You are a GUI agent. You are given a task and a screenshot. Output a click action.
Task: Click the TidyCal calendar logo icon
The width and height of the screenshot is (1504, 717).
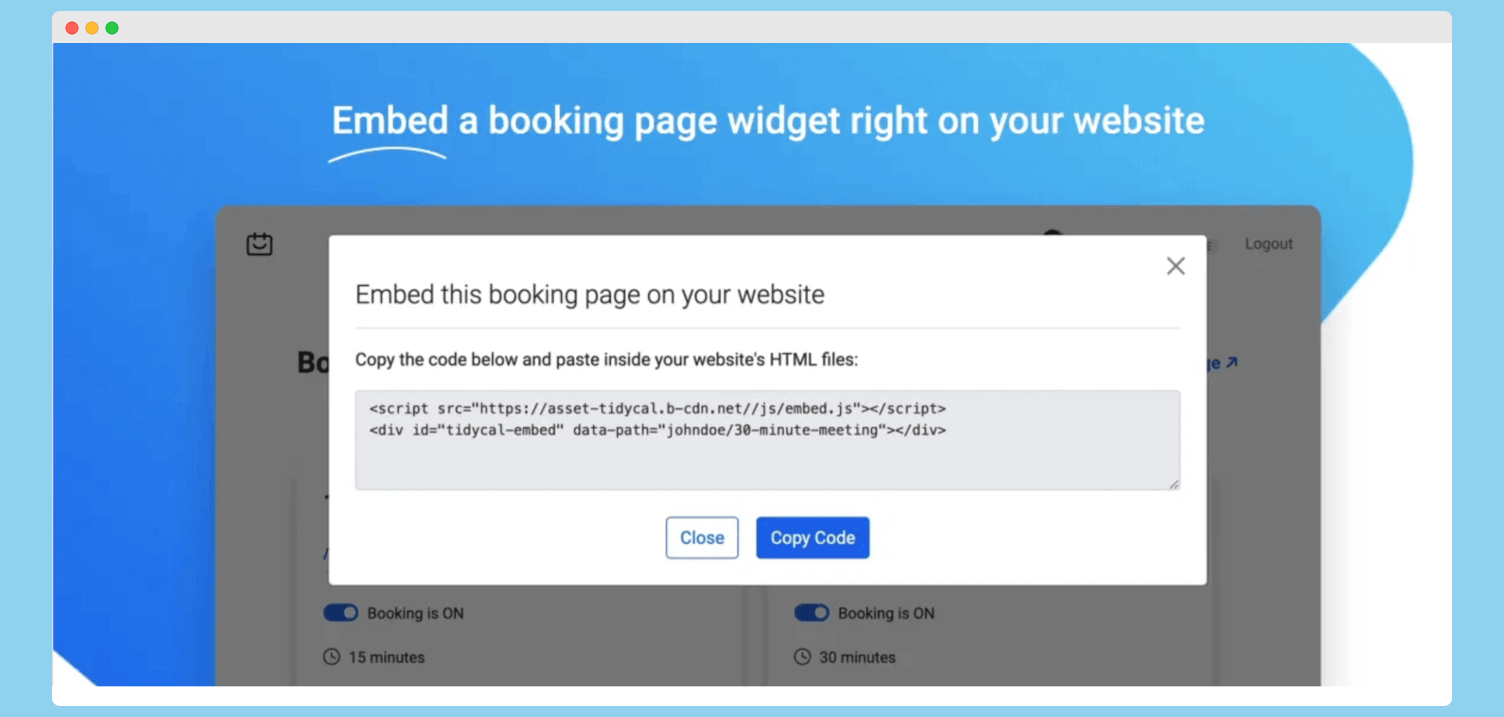click(x=260, y=244)
